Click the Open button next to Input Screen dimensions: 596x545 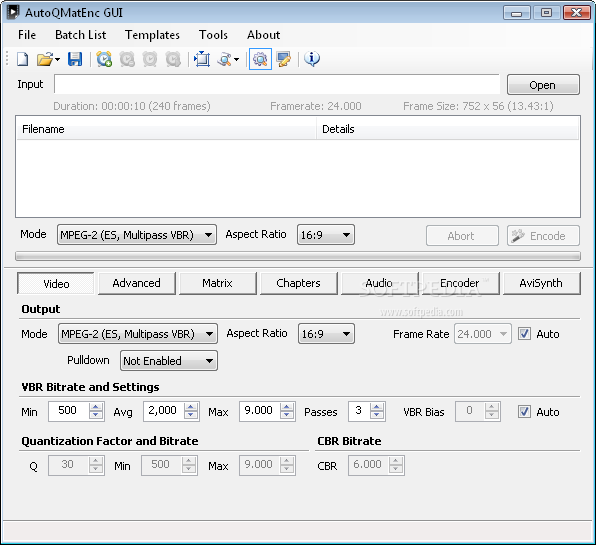543,85
